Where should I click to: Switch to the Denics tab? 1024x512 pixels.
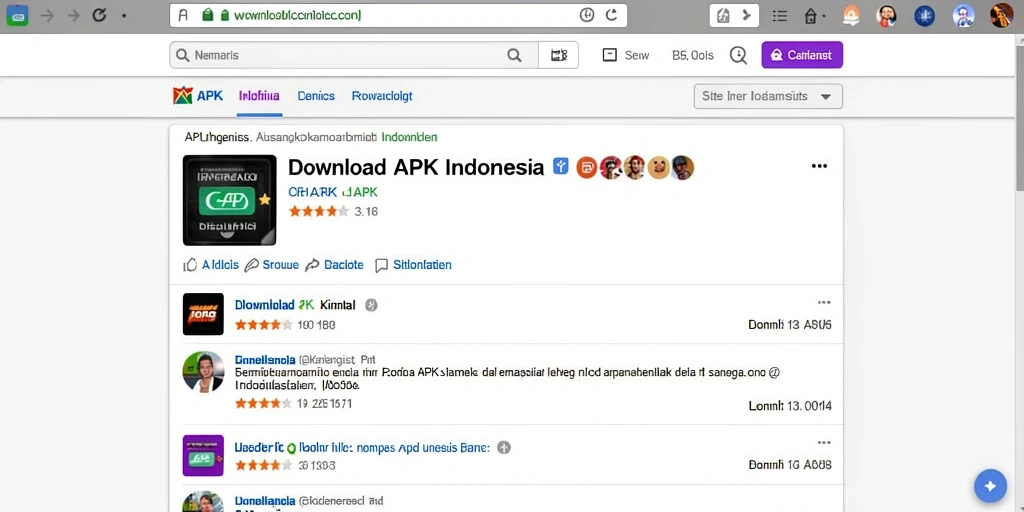pos(316,96)
